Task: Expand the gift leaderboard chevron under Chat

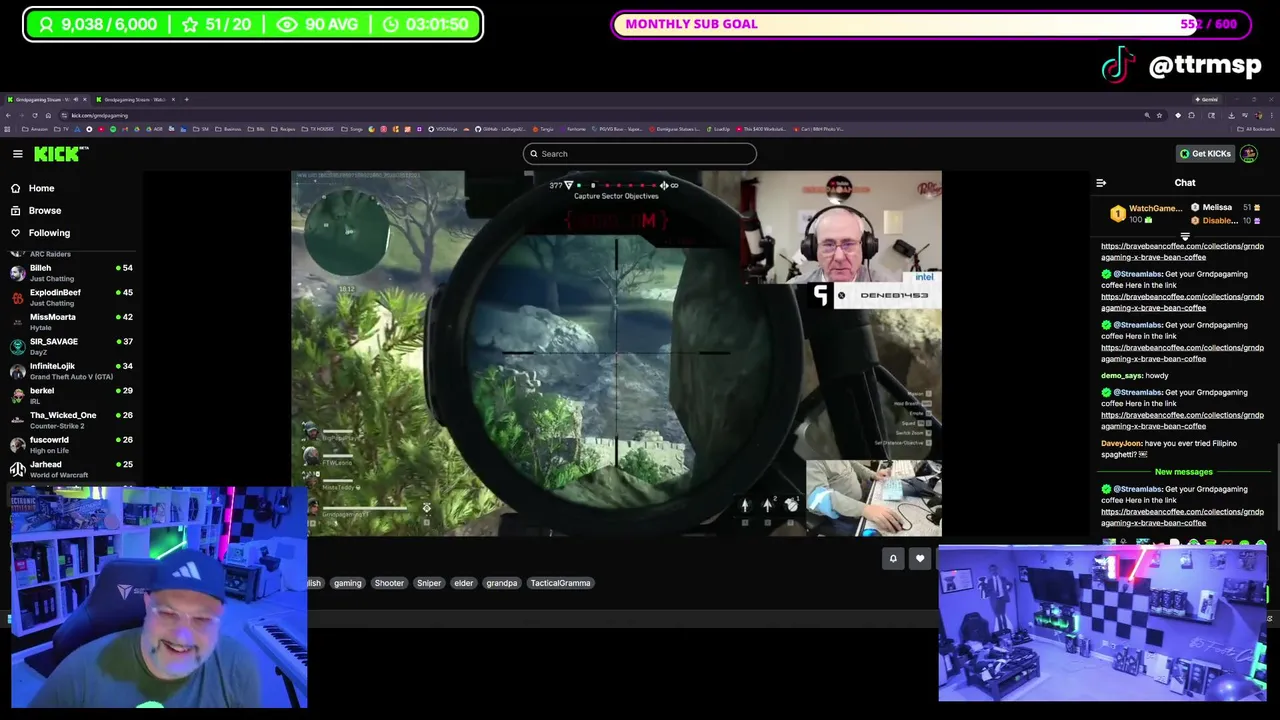Action: coord(1185,237)
